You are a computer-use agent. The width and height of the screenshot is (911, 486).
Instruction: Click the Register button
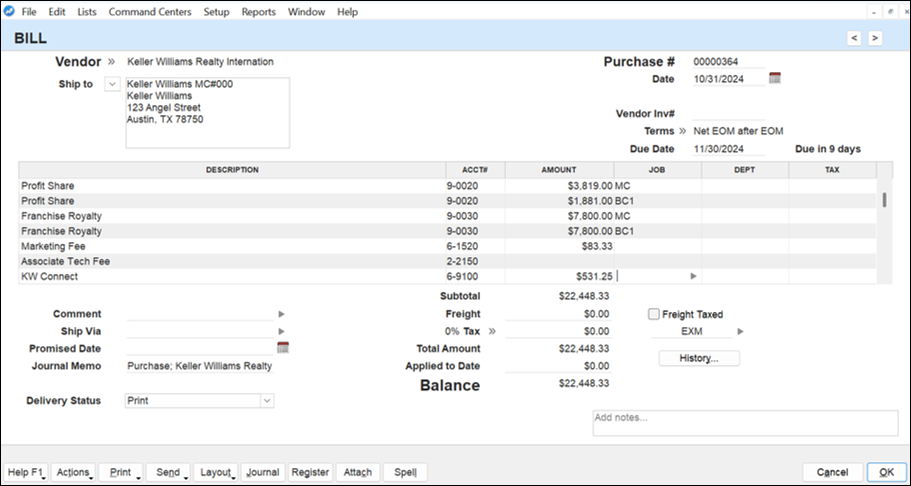[x=311, y=473]
